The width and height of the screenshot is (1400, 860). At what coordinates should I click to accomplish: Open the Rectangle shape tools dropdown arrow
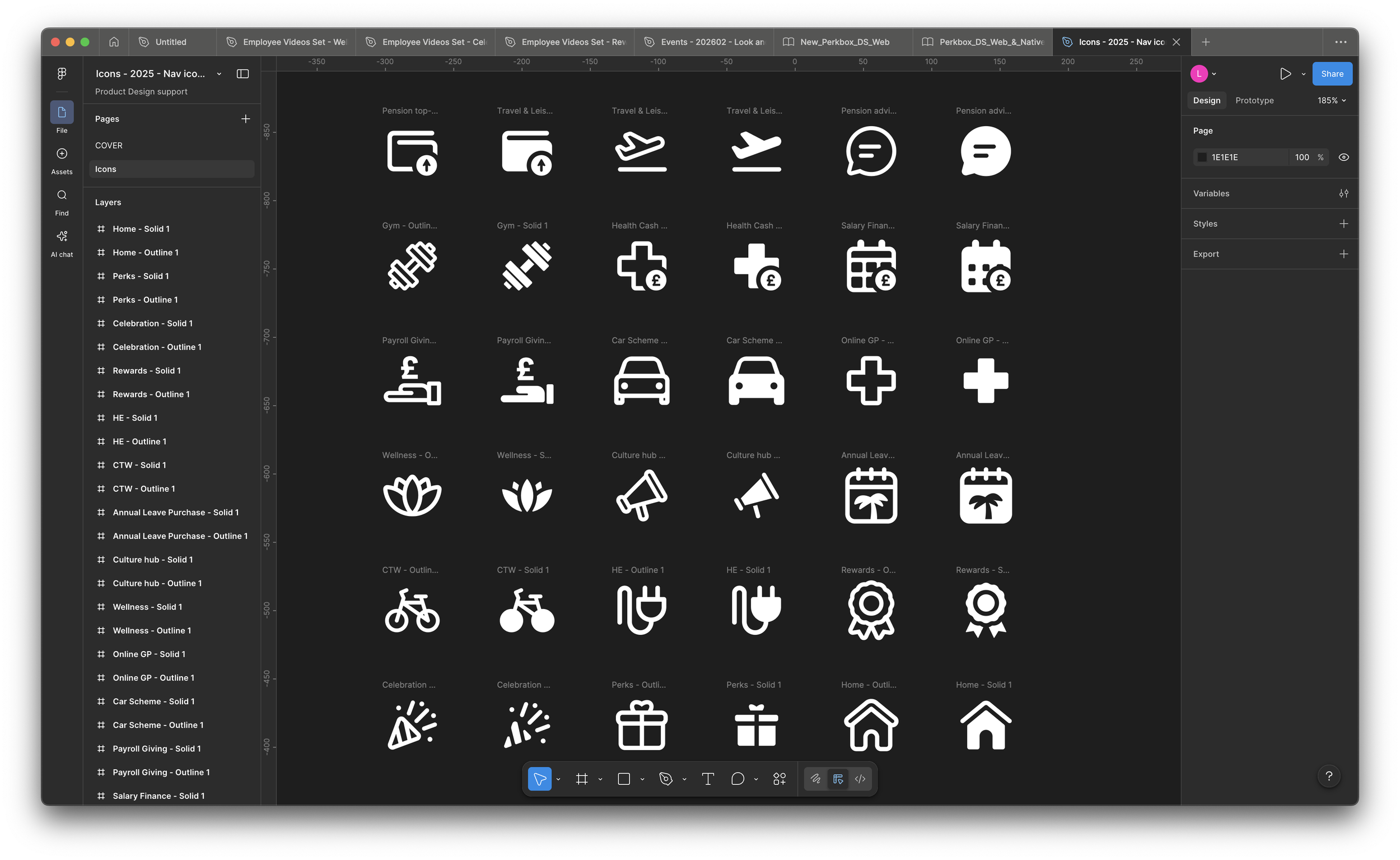[642, 779]
